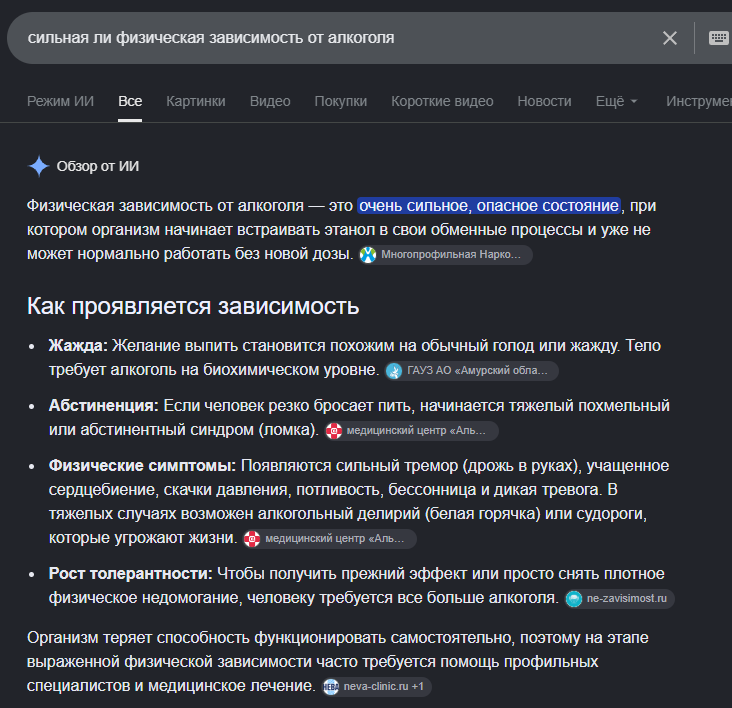Viewport: 732px width, 708px height.
Task: Switch to the Короткие видео tab
Action: click(442, 101)
